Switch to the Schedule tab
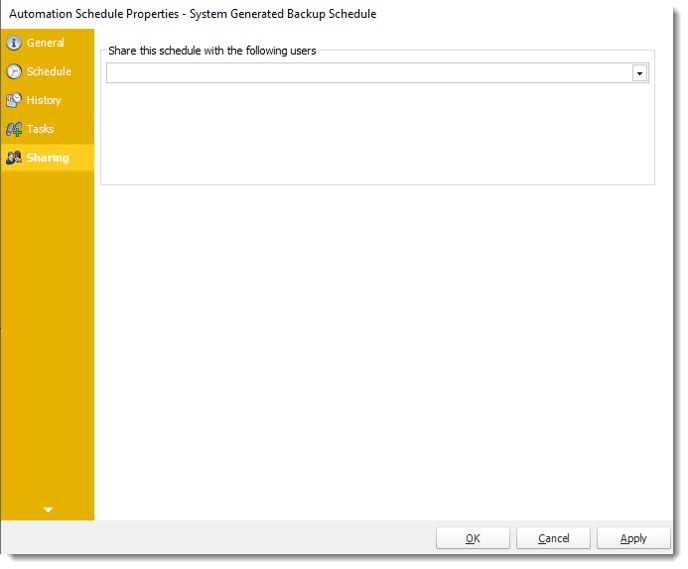This screenshot has width=688, height=569. click(47, 72)
